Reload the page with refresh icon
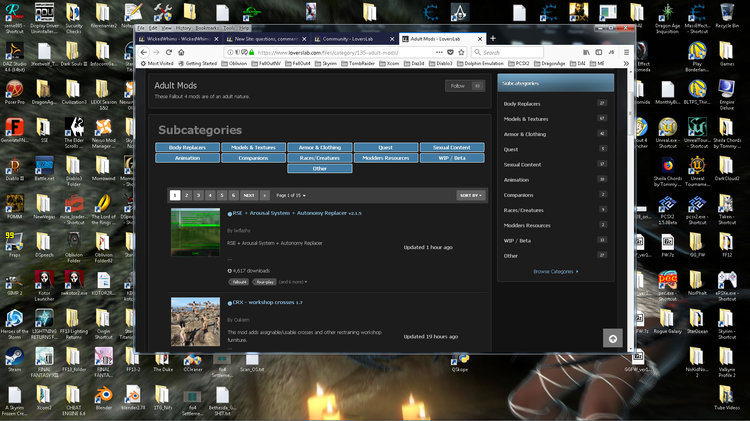The width and height of the screenshot is (750, 421). click(169, 52)
